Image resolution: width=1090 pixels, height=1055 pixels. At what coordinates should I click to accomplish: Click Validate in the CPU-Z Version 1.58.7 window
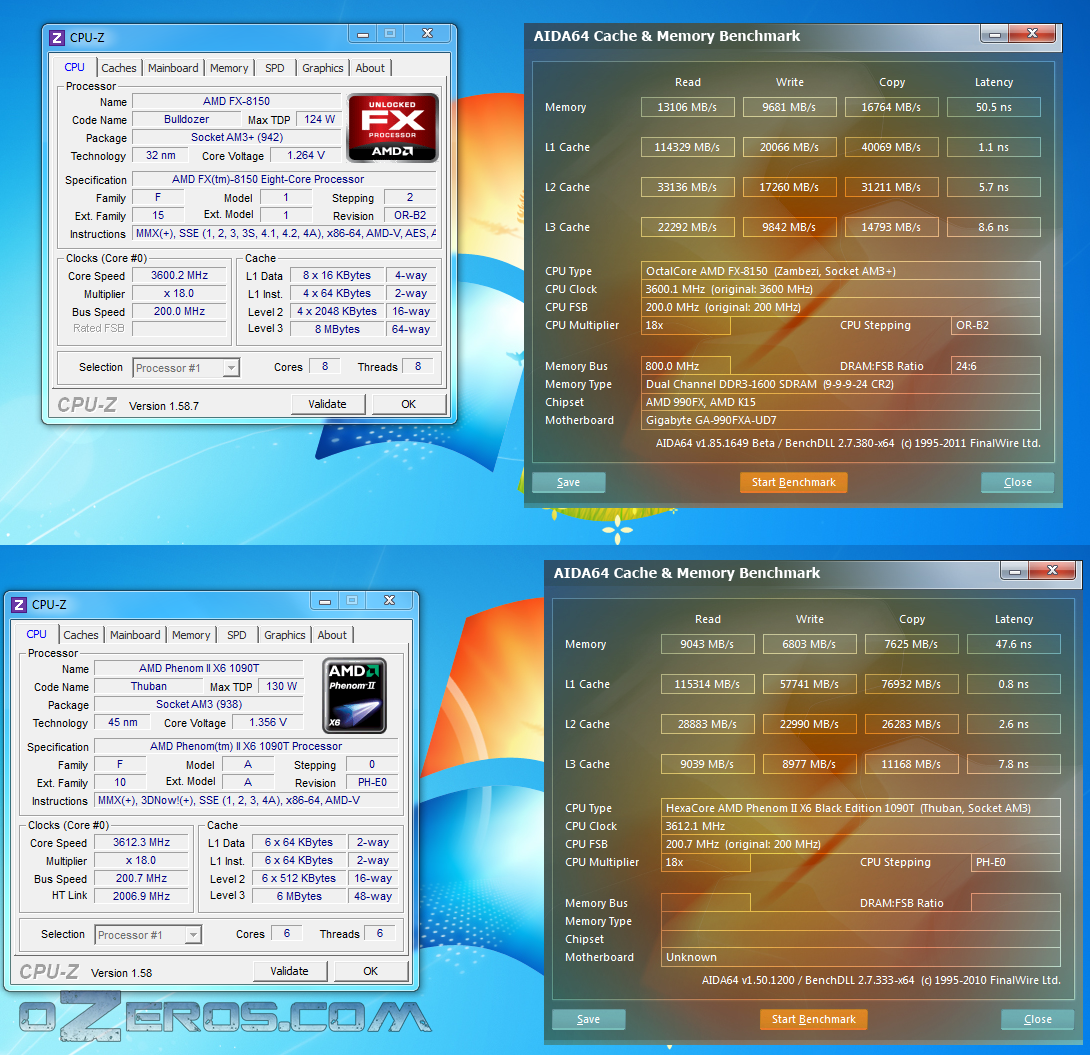point(327,404)
